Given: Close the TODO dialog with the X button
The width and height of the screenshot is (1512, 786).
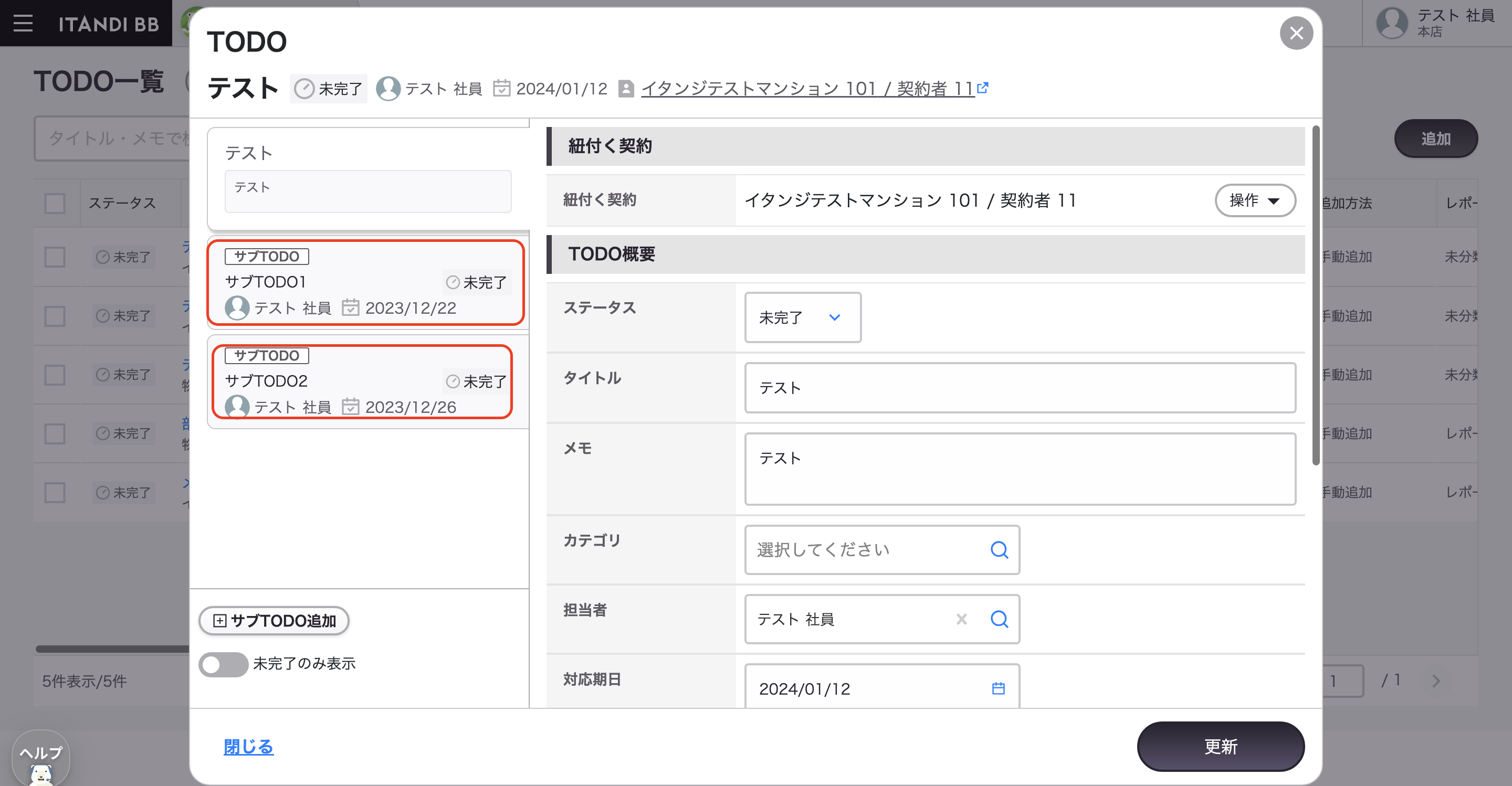Looking at the screenshot, I should [1296, 33].
